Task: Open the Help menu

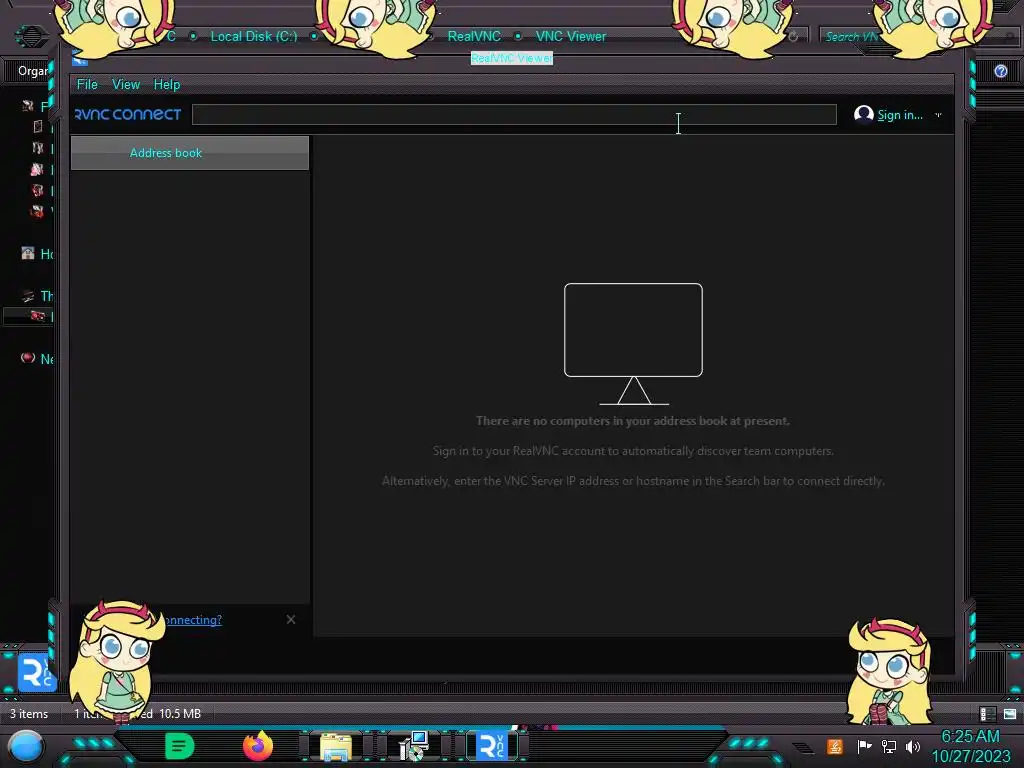Action: [x=167, y=84]
